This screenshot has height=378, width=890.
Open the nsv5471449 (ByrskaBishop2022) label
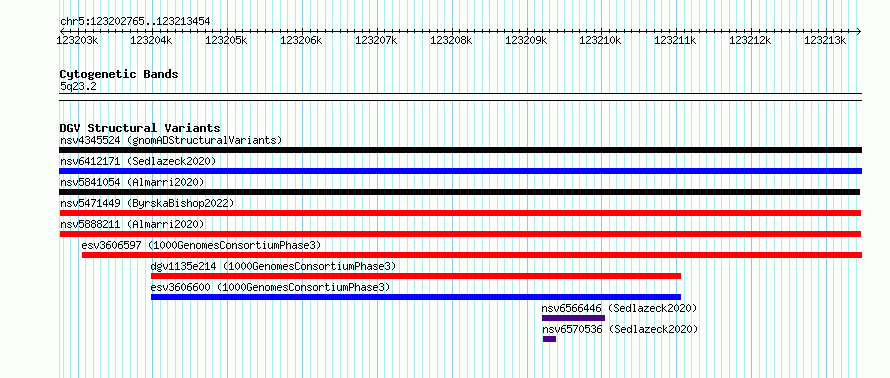point(147,203)
